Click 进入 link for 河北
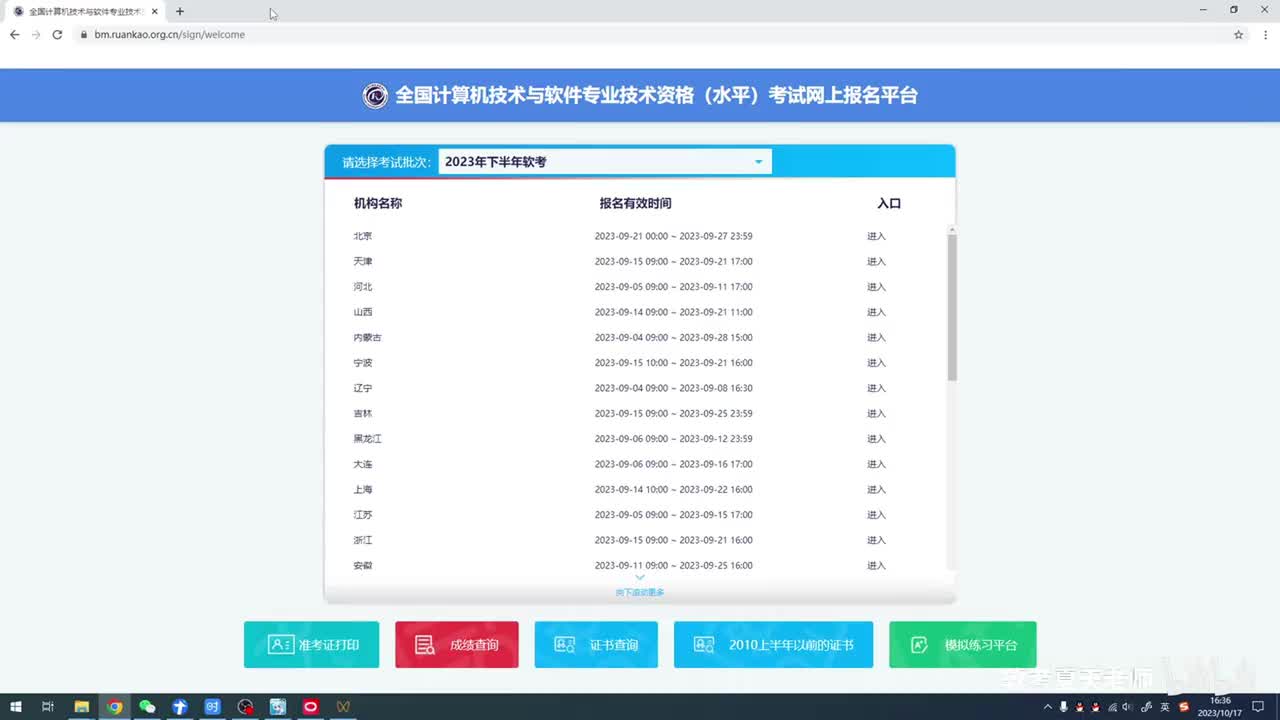The width and height of the screenshot is (1280, 720). (x=876, y=287)
